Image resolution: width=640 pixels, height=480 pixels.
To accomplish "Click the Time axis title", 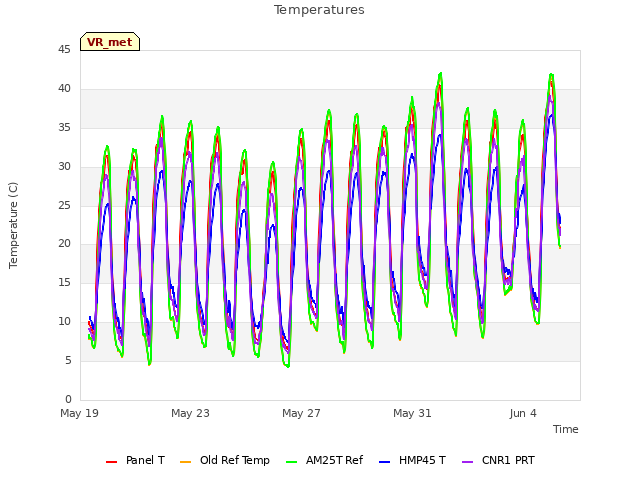I will tap(566, 429).
